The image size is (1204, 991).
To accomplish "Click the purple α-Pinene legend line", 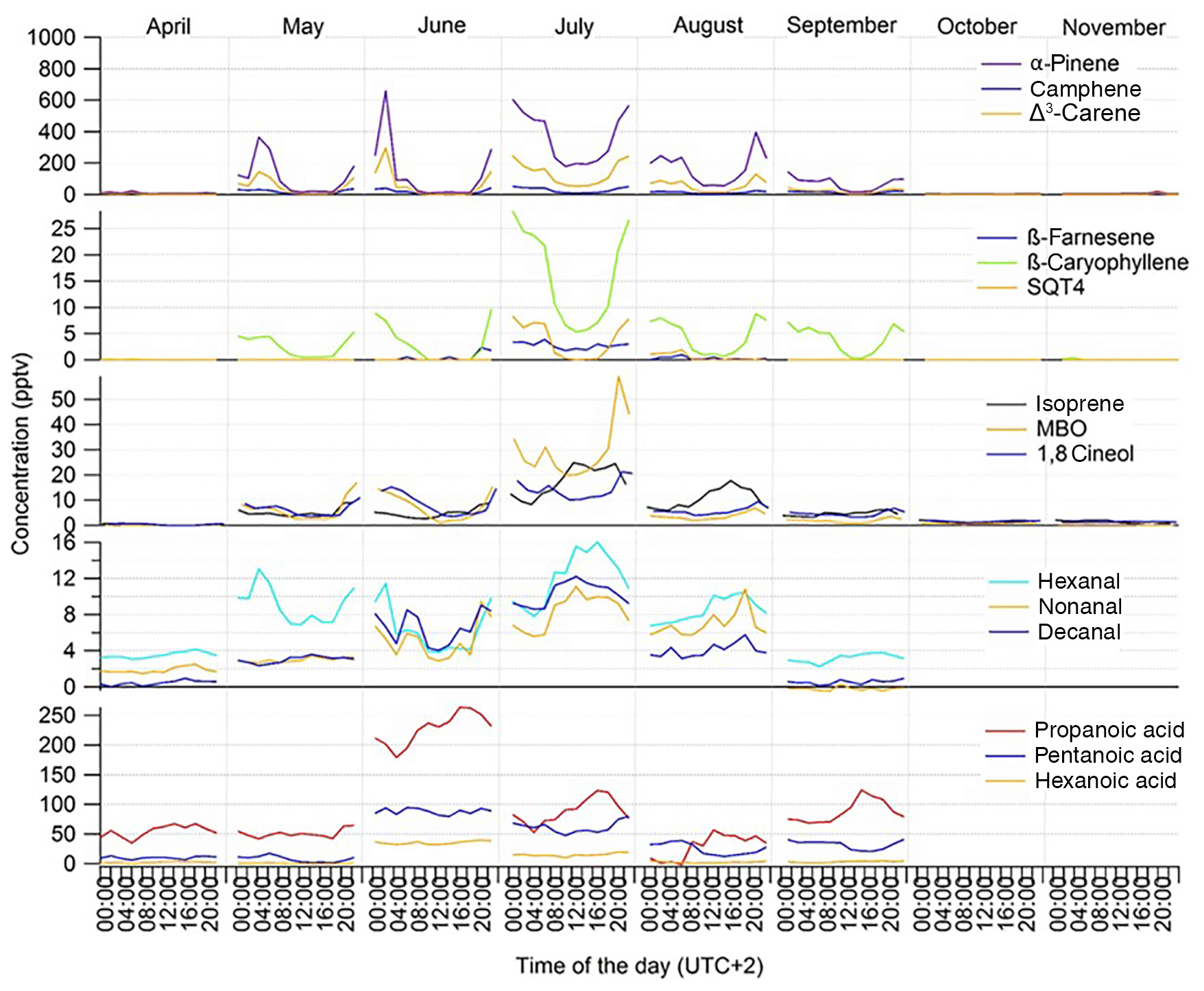I will [1000, 64].
